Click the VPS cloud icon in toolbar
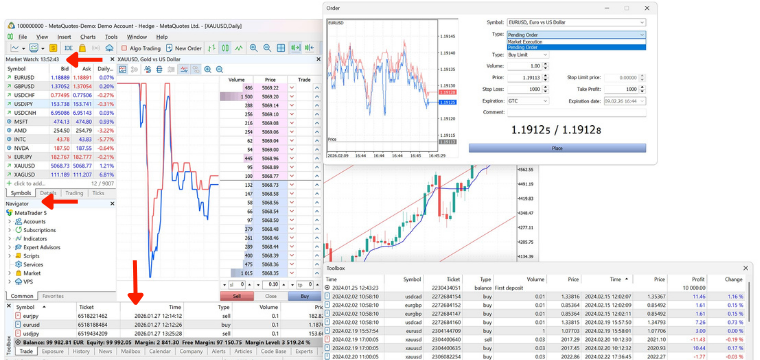The height and width of the screenshot is (360, 760). (109, 48)
